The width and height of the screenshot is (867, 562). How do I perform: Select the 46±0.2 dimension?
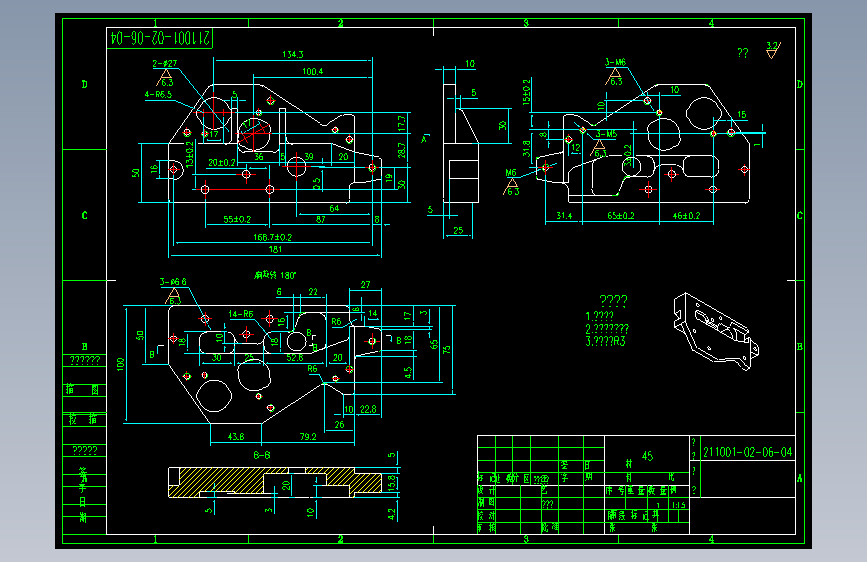[686, 216]
